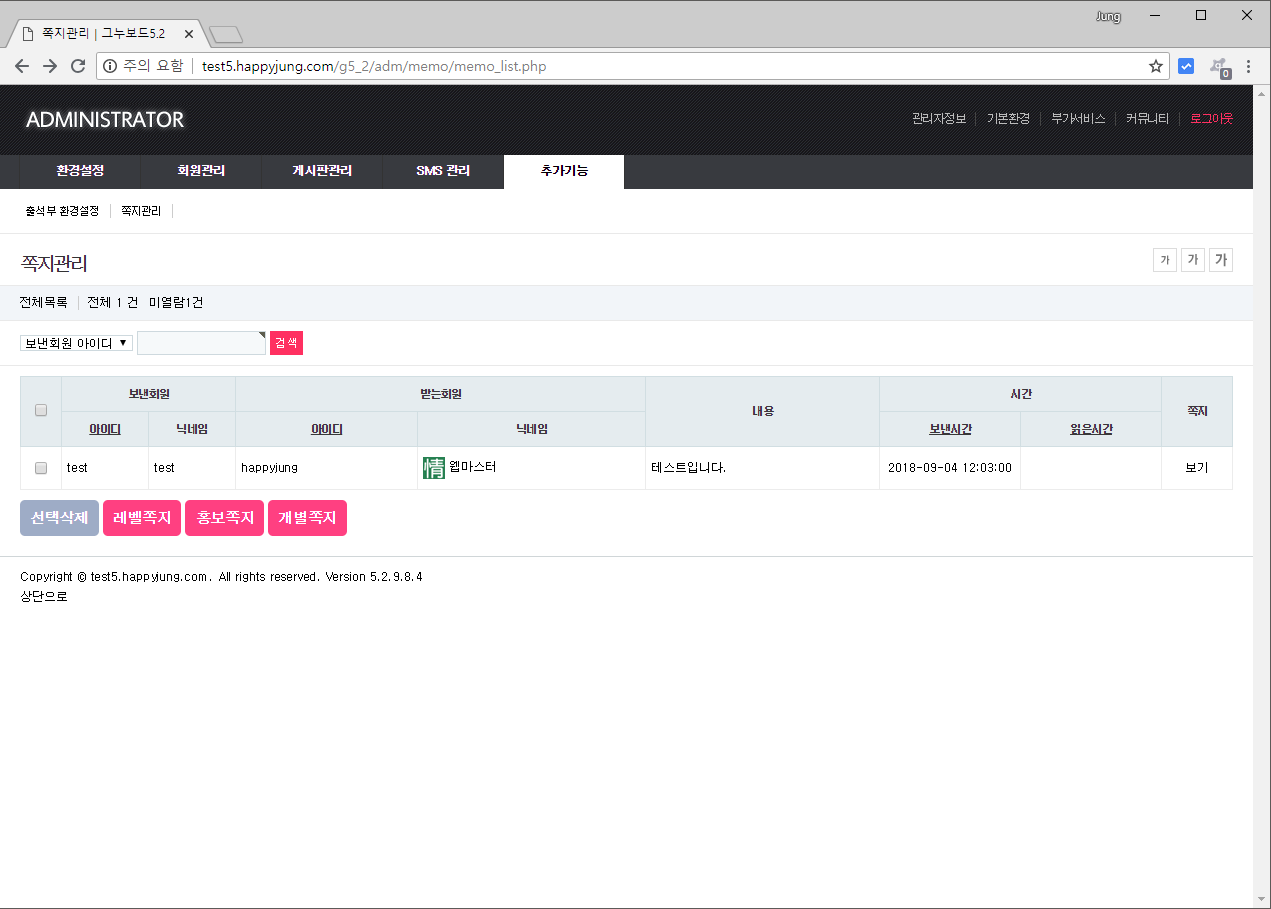Open the 게시판관리 menu tab

(x=322, y=171)
